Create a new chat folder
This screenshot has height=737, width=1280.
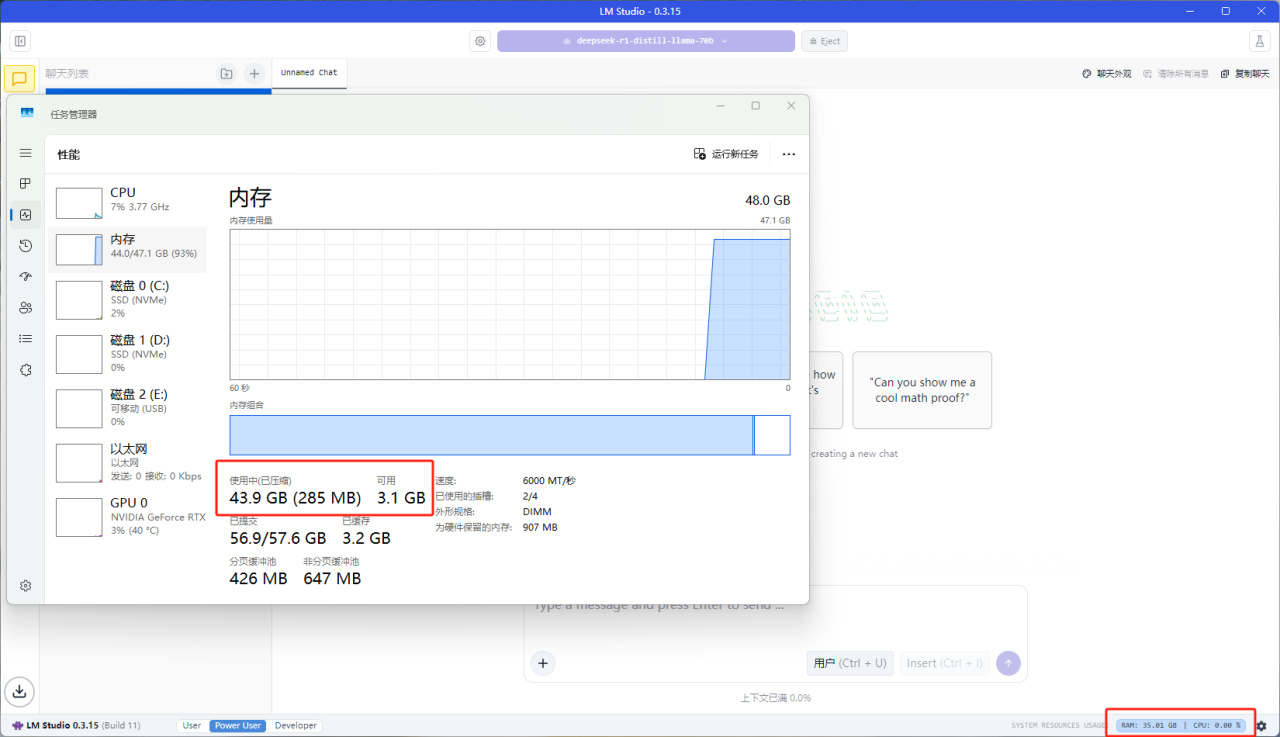(x=227, y=73)
